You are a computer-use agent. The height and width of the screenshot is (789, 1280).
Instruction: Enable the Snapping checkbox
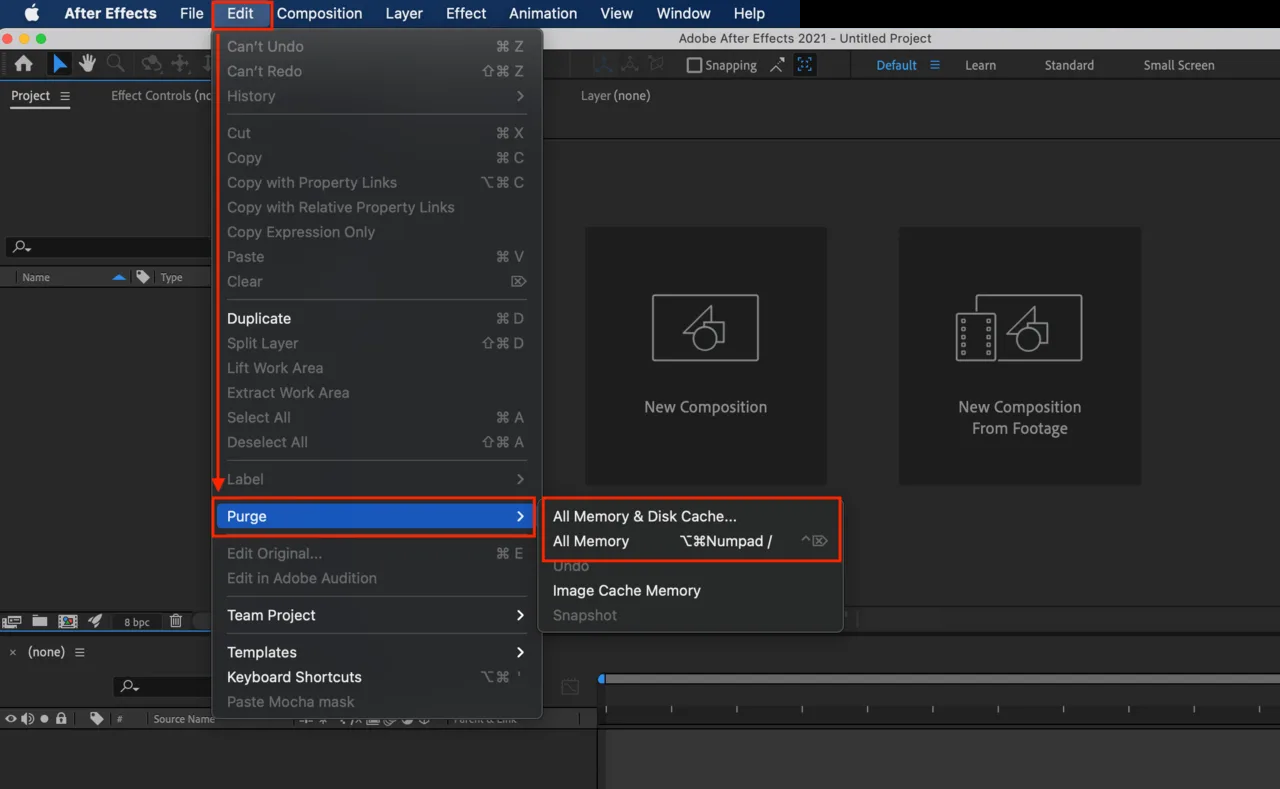[694, 65]
